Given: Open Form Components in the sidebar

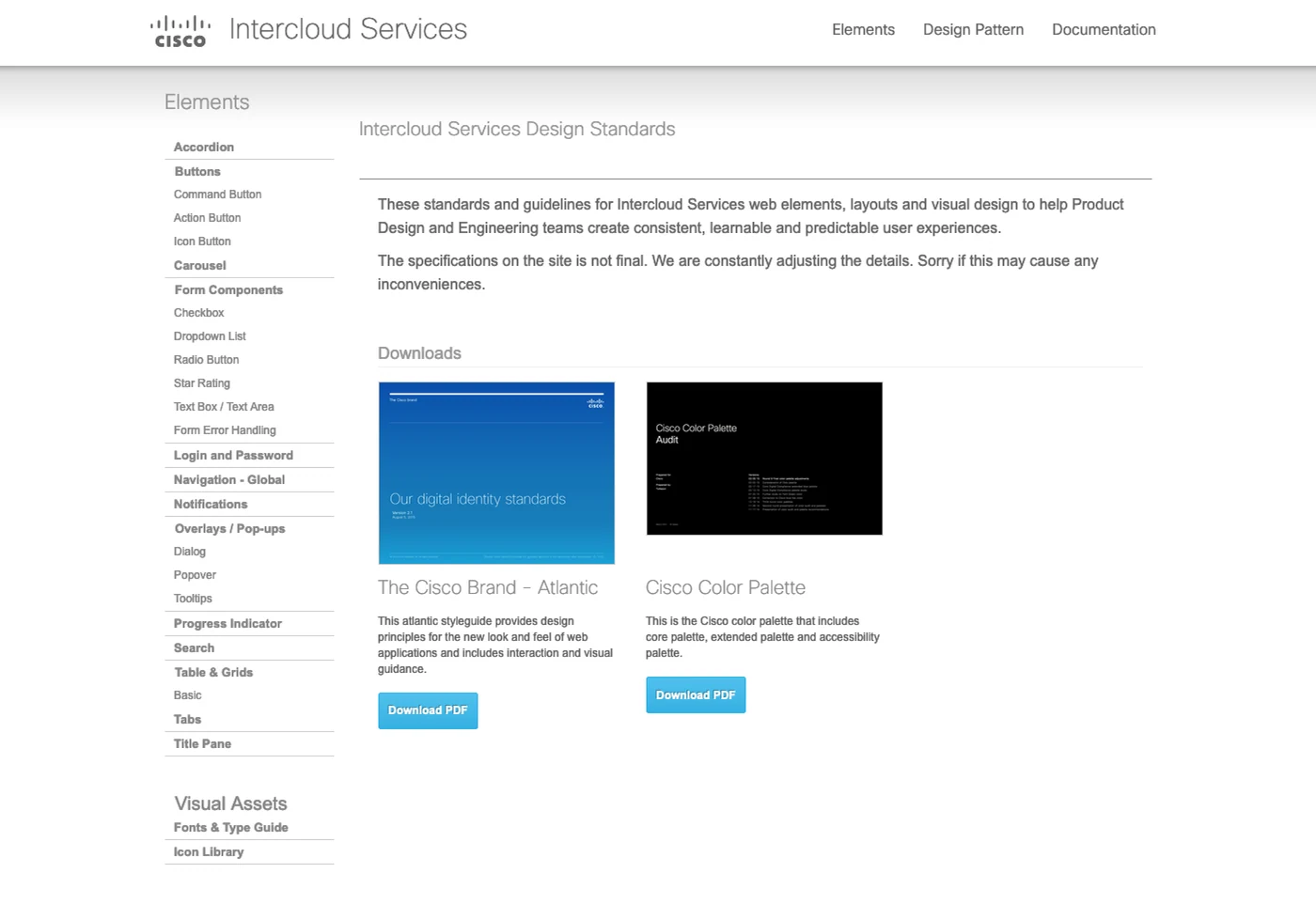Looking at the screenshot, I should pyautogui.click(x=228, y=290).
